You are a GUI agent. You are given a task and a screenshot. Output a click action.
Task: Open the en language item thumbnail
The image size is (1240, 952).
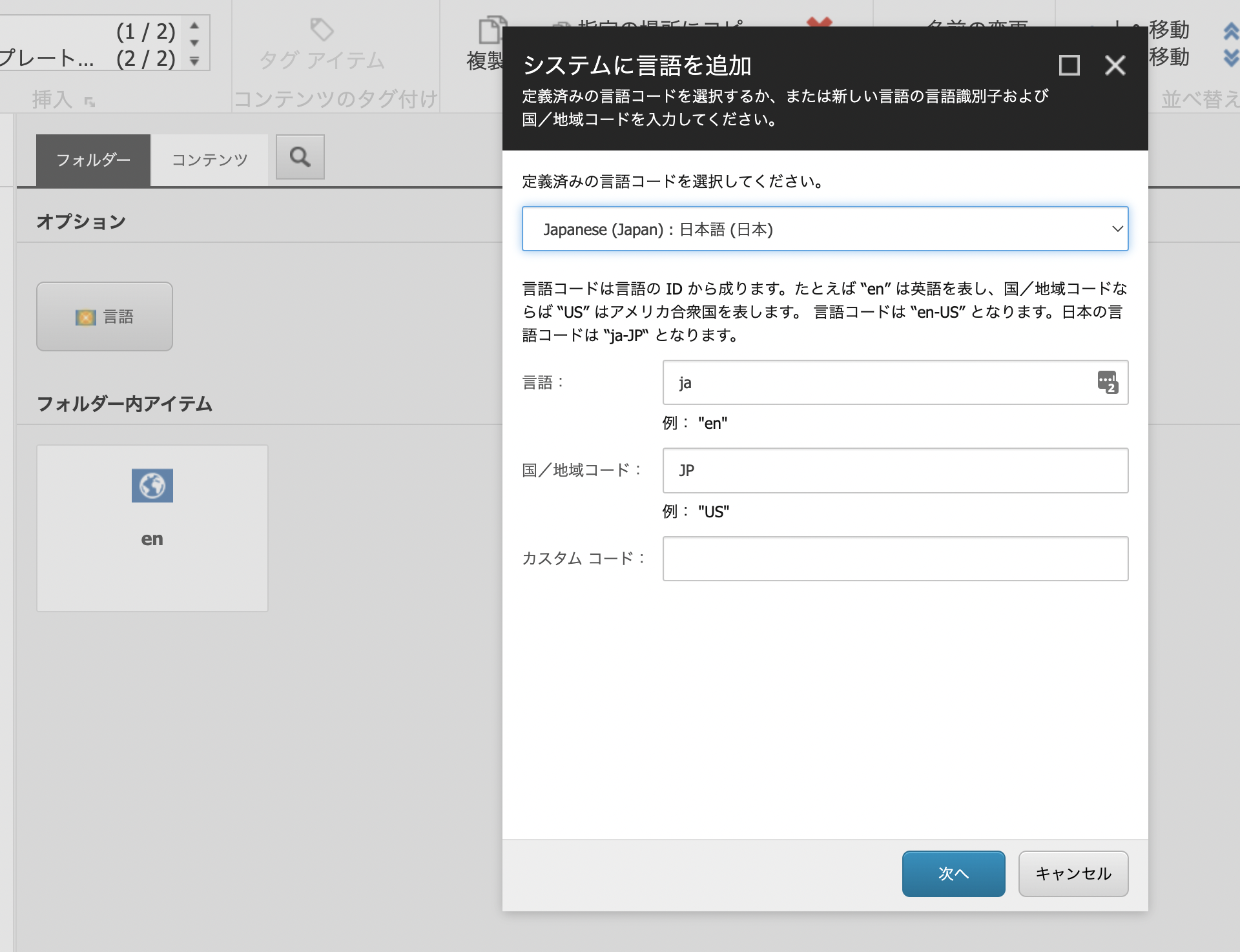click(152, 528)
